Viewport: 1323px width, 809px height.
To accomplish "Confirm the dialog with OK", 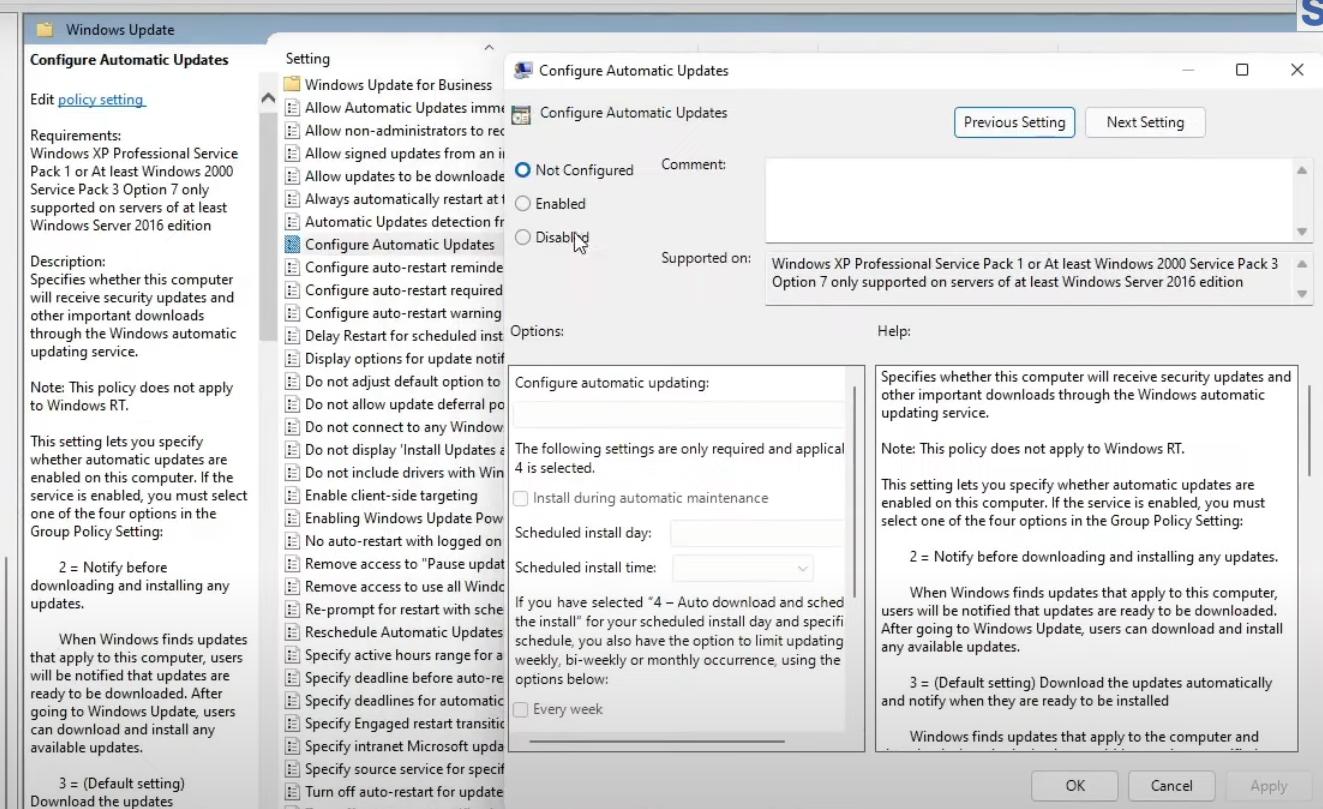I will coord(1075,785).
